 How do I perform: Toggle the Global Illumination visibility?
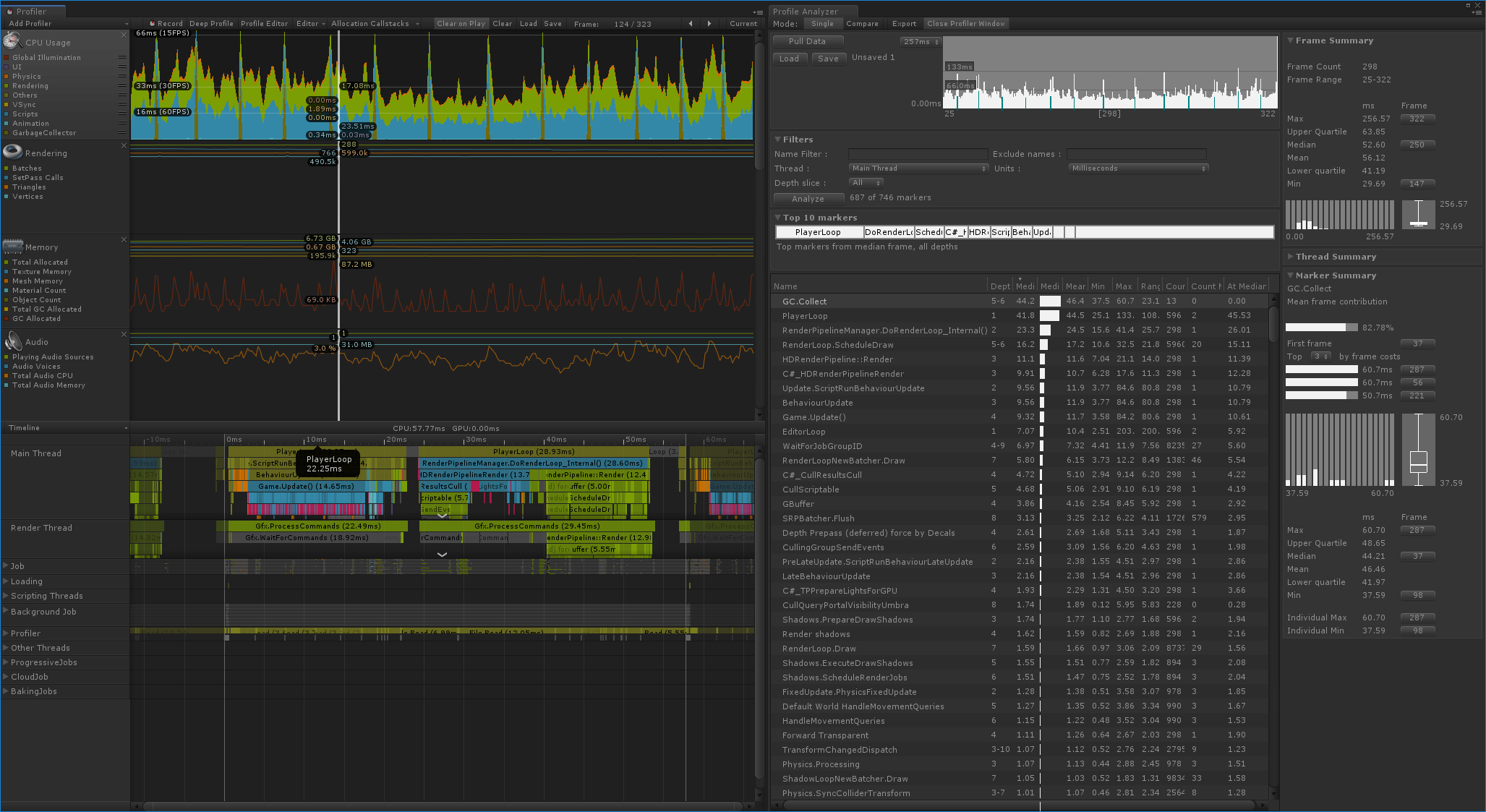[x=9, y=58]
